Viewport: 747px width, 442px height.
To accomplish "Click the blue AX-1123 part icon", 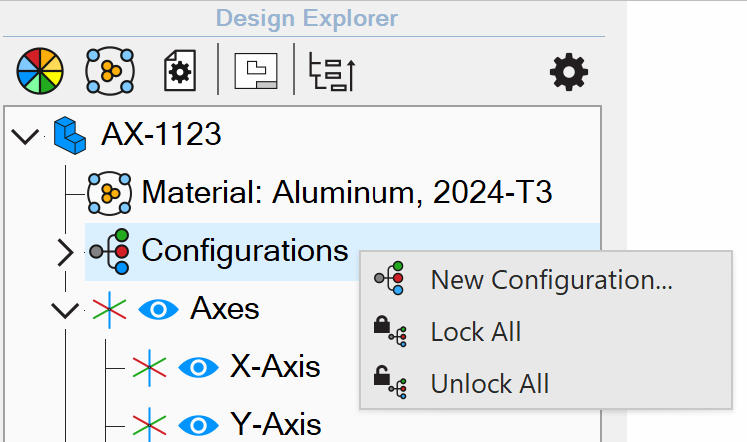I will click(70, 135).
